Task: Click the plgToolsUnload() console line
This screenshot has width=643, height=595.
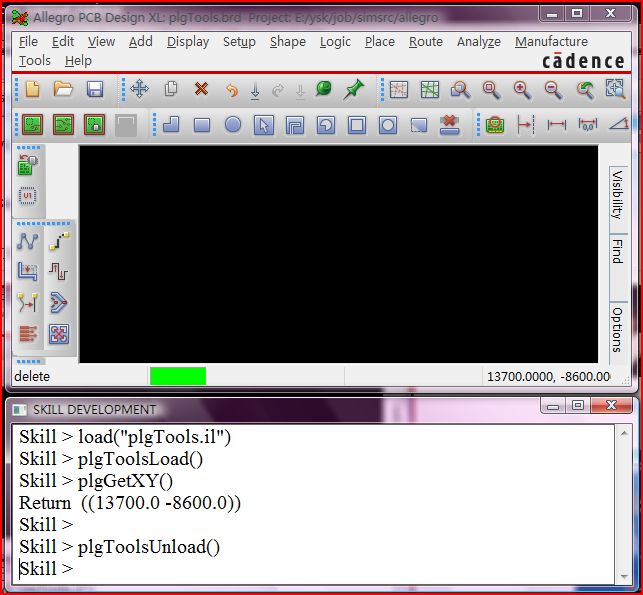Action: coord(119,547)
